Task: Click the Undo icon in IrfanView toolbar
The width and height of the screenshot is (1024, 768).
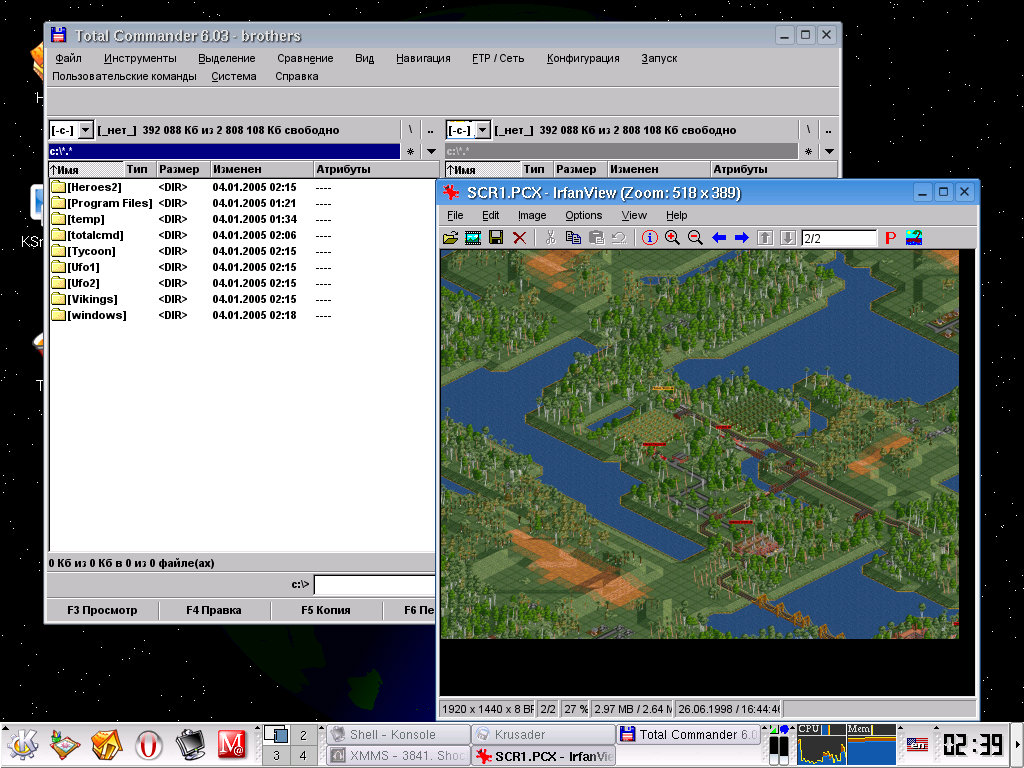Action: 619,238
